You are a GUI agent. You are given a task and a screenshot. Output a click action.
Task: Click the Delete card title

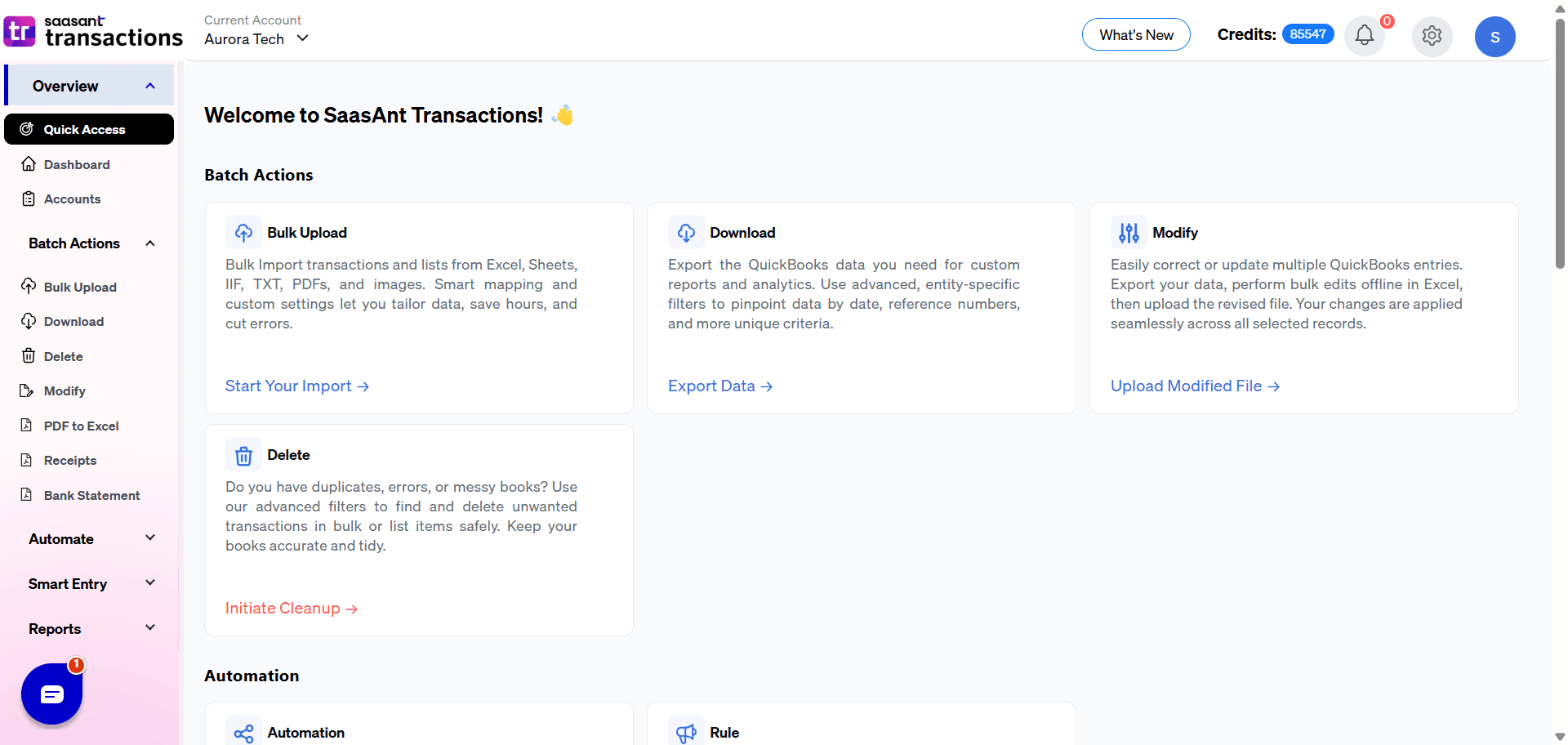(288, 455)
